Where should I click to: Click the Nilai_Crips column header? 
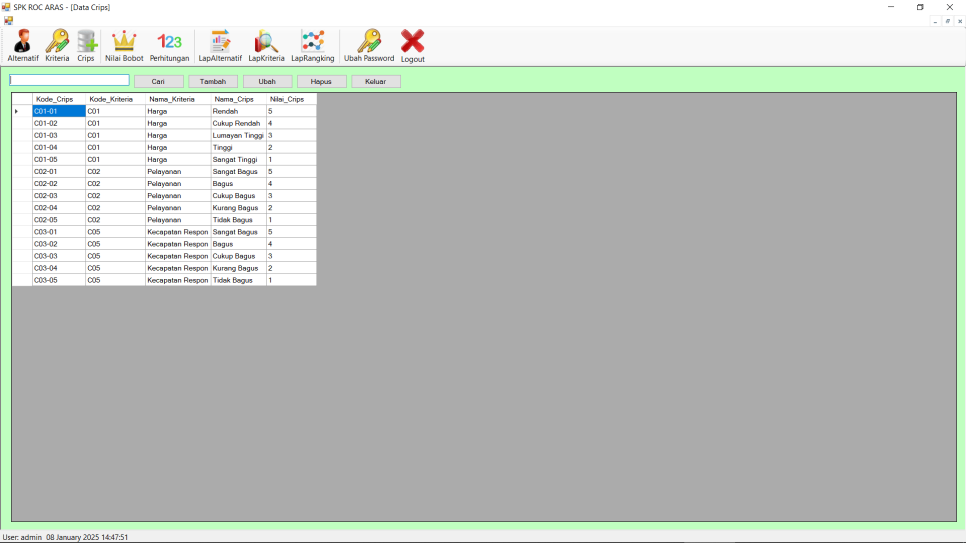pyautogui.click(x=290, y=99)
